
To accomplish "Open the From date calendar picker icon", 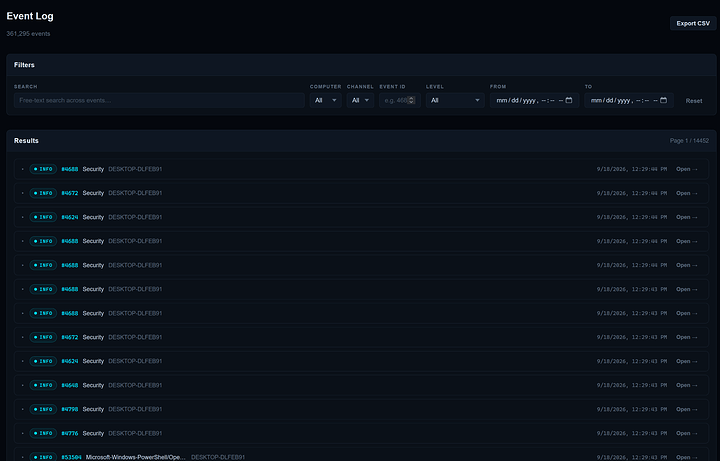I will click(568, 100).
